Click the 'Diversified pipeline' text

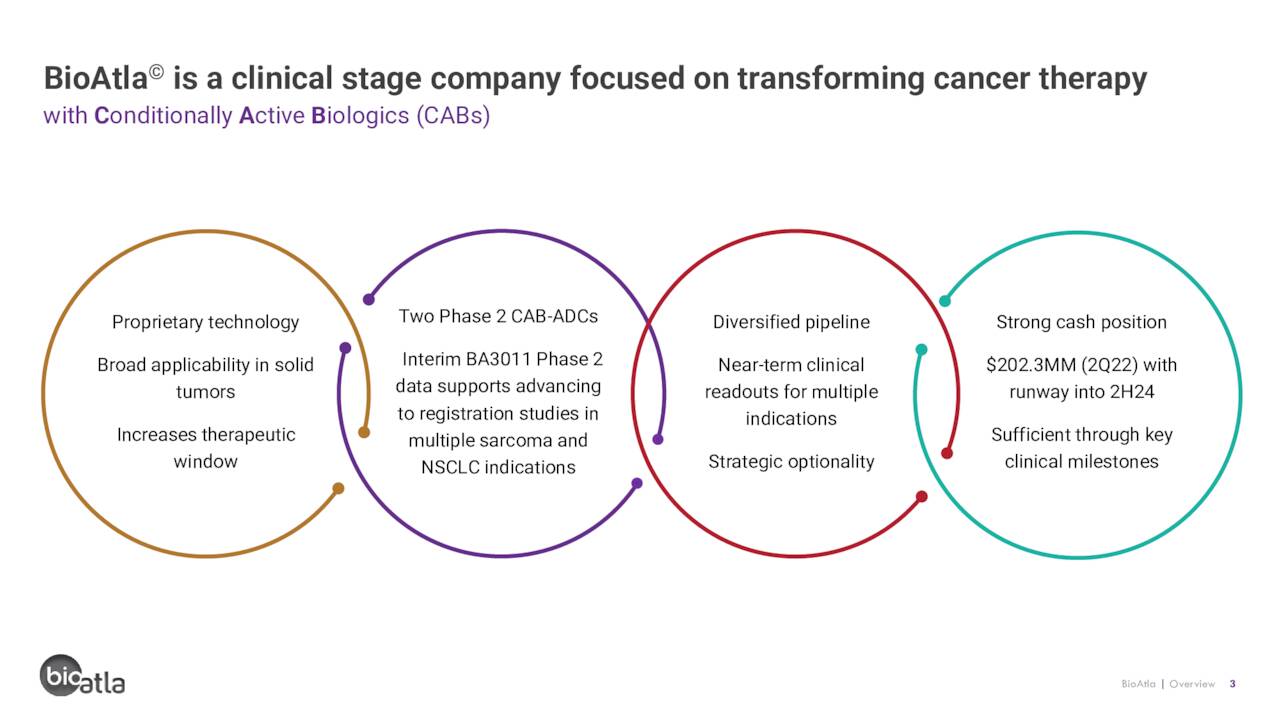click(x=791, y=322)
